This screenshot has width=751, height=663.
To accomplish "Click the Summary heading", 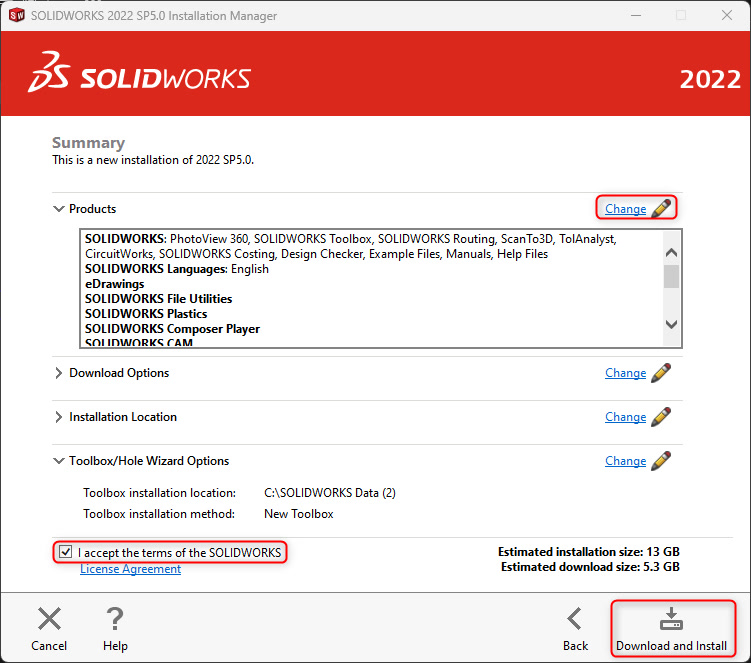I will pos(89,143).
